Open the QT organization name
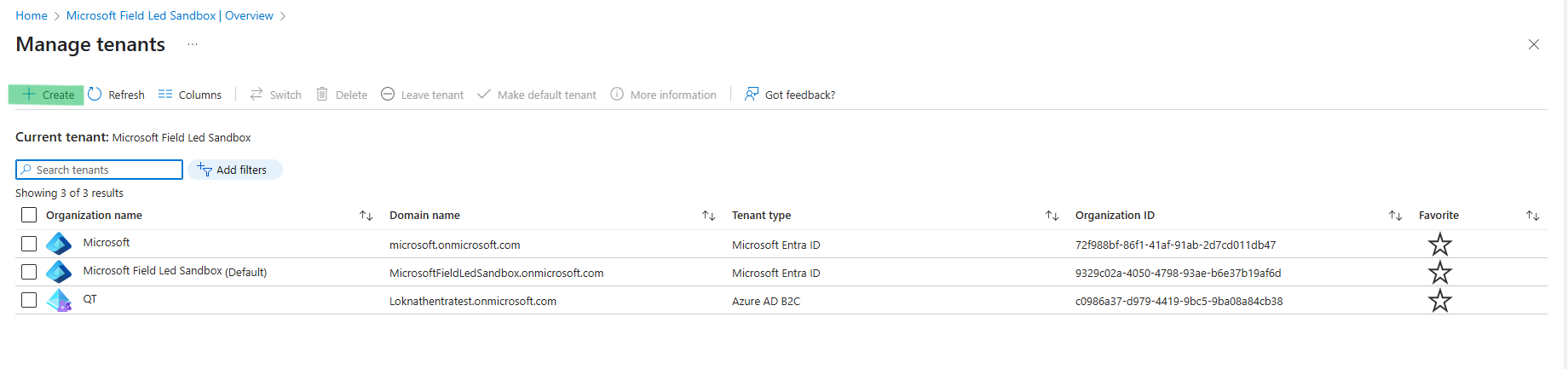The width and height of the screenshot is (1568, 369). (x=89, y=299)
